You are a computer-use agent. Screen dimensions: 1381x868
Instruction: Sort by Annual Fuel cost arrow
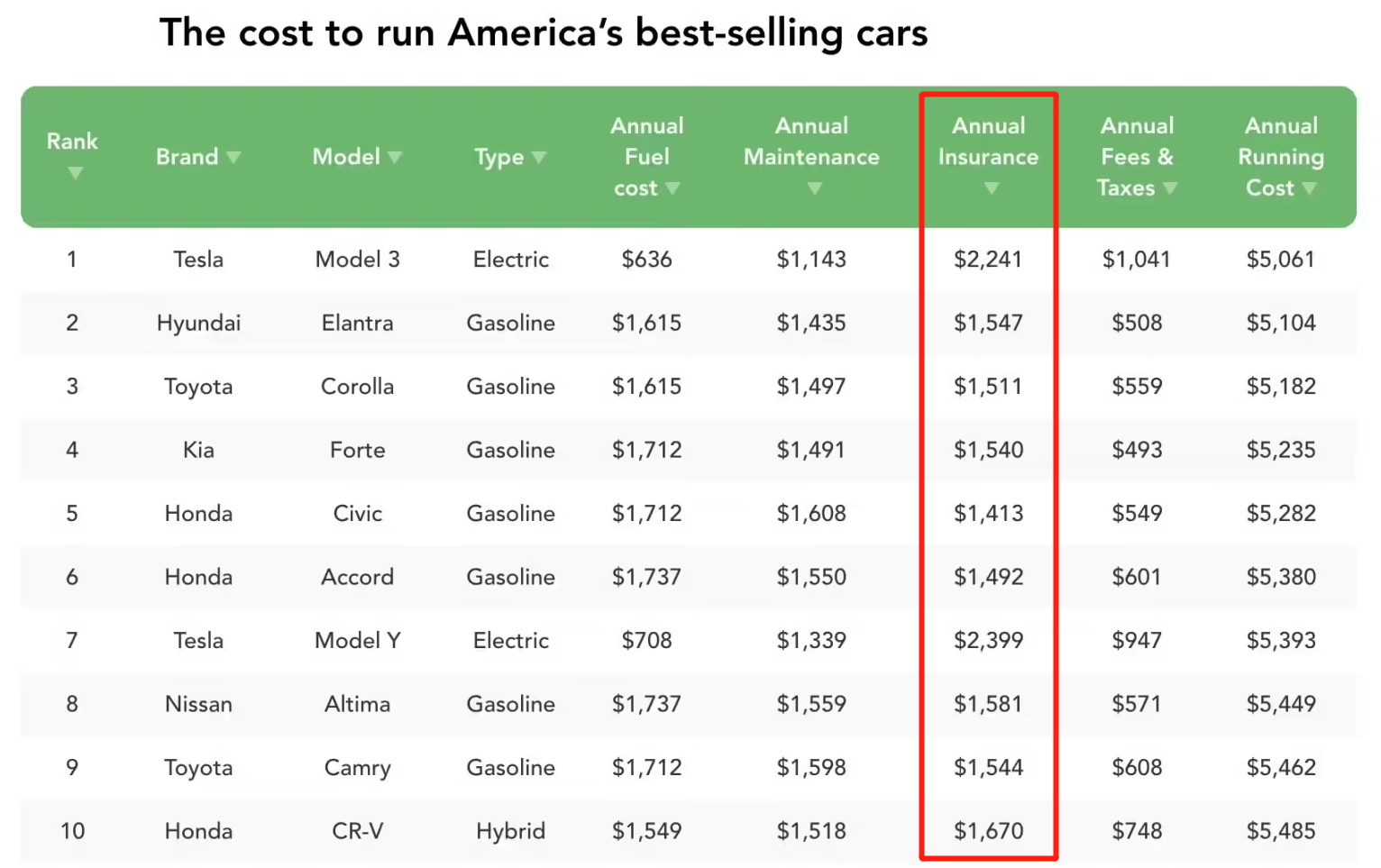pos(672,188)
